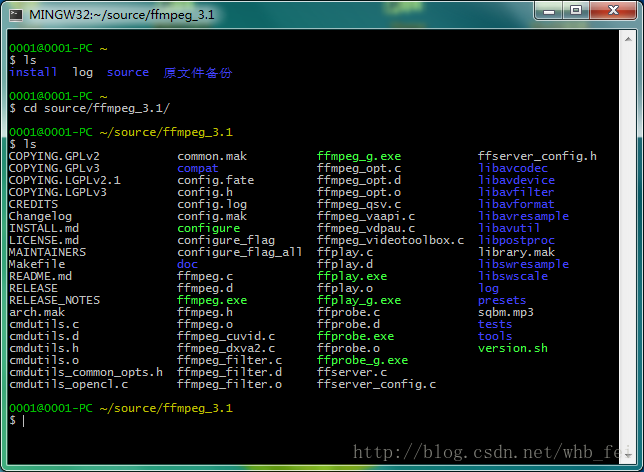This screenshot has width=644, height=472.
Task: Click the ffserver.c file name
Action: [x=352, y=372]
